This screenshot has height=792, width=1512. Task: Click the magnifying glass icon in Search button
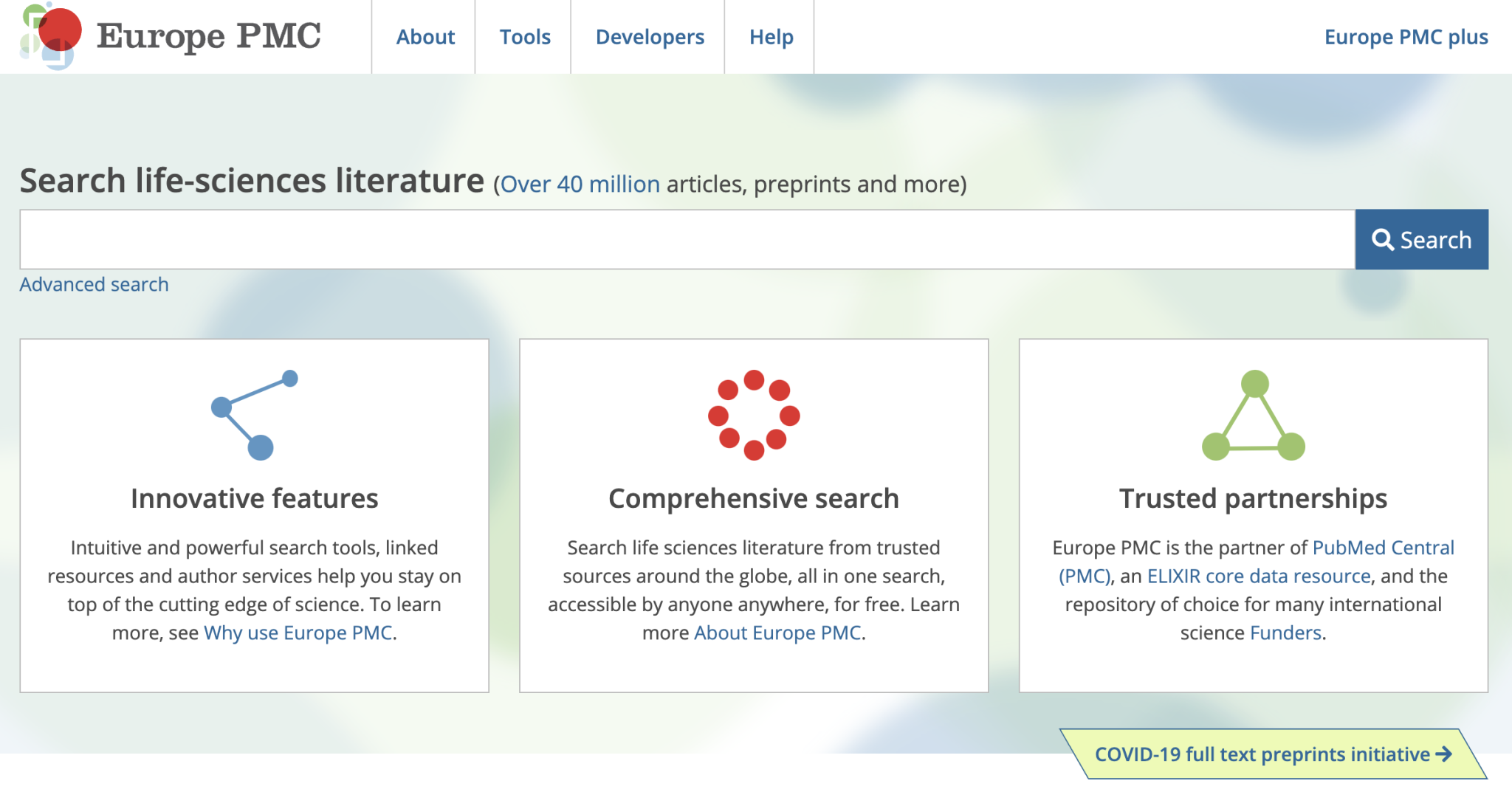[x=1382, y=240]
